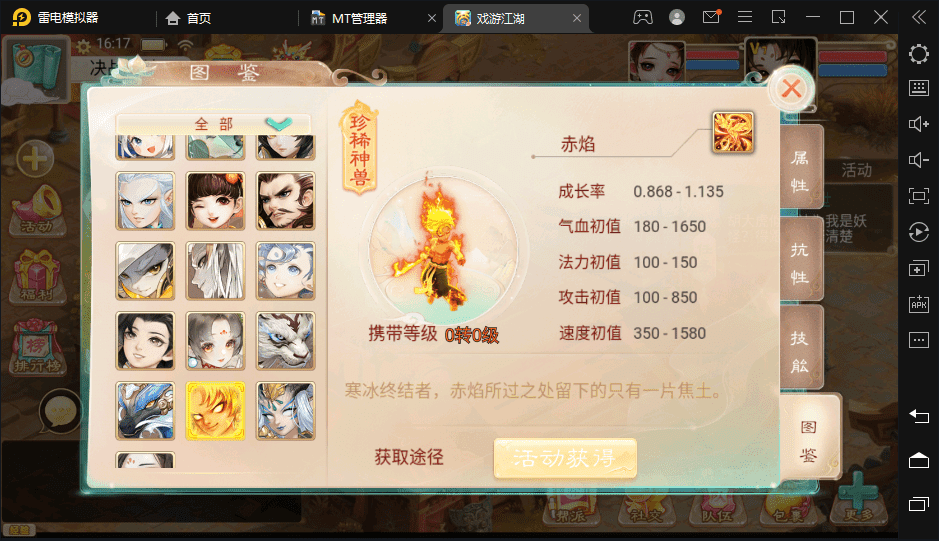This screenshot has width=939, height=541.
Task: Open the chat bubble icon
Action: pyautogui.click(x=60, y=412)
